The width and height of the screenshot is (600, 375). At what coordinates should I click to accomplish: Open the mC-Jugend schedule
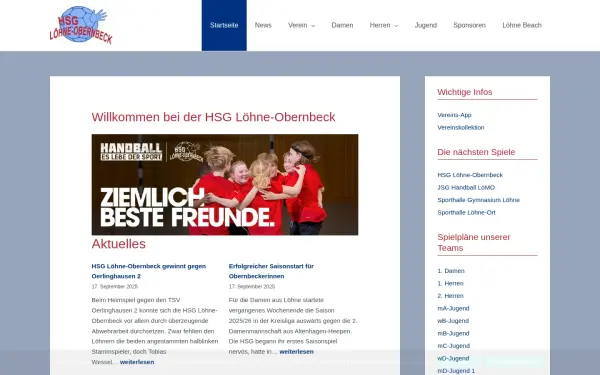click(x=453, y=346)
